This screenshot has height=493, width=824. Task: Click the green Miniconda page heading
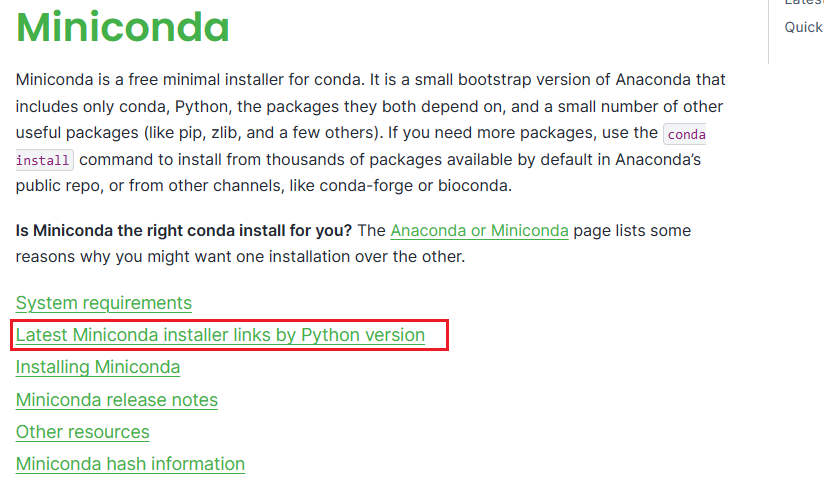click(123, 27)
